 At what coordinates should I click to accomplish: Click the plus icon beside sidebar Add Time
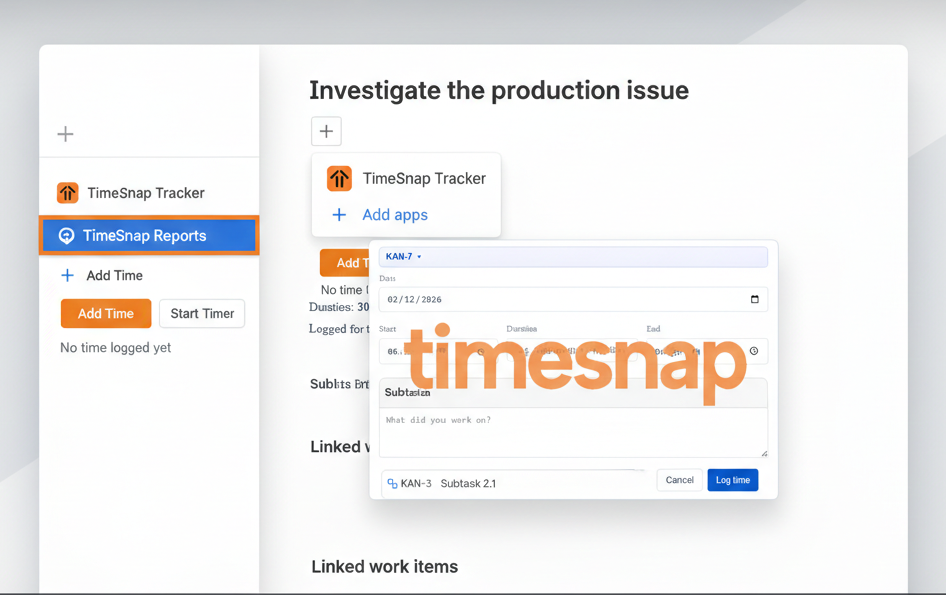(x=68, y=275)
